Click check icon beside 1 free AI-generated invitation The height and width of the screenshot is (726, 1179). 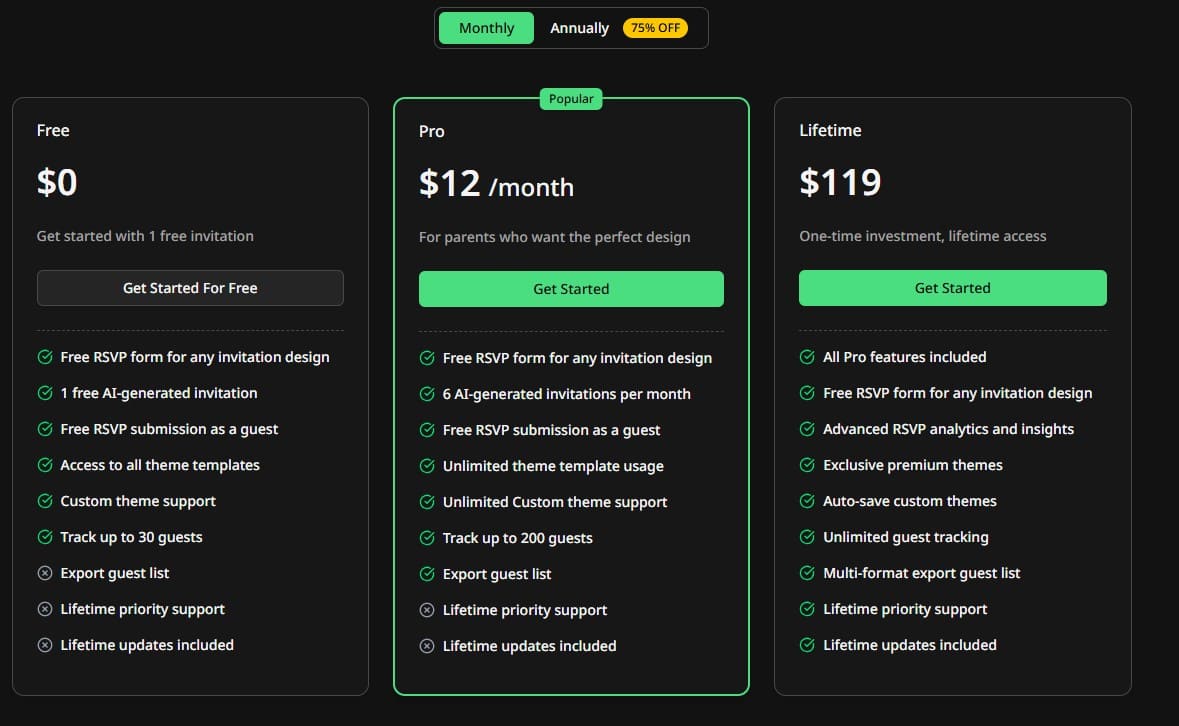click(x=45, y=393)
